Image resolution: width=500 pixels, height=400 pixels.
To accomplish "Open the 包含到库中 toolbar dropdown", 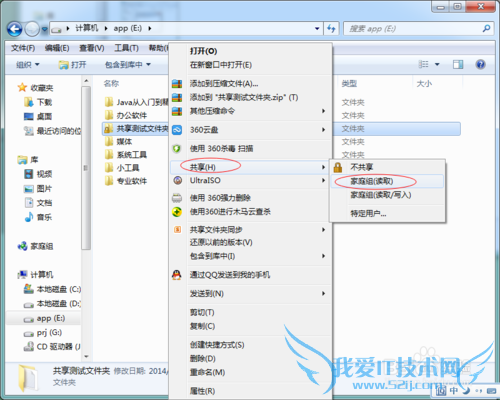I will coord(128,64).
